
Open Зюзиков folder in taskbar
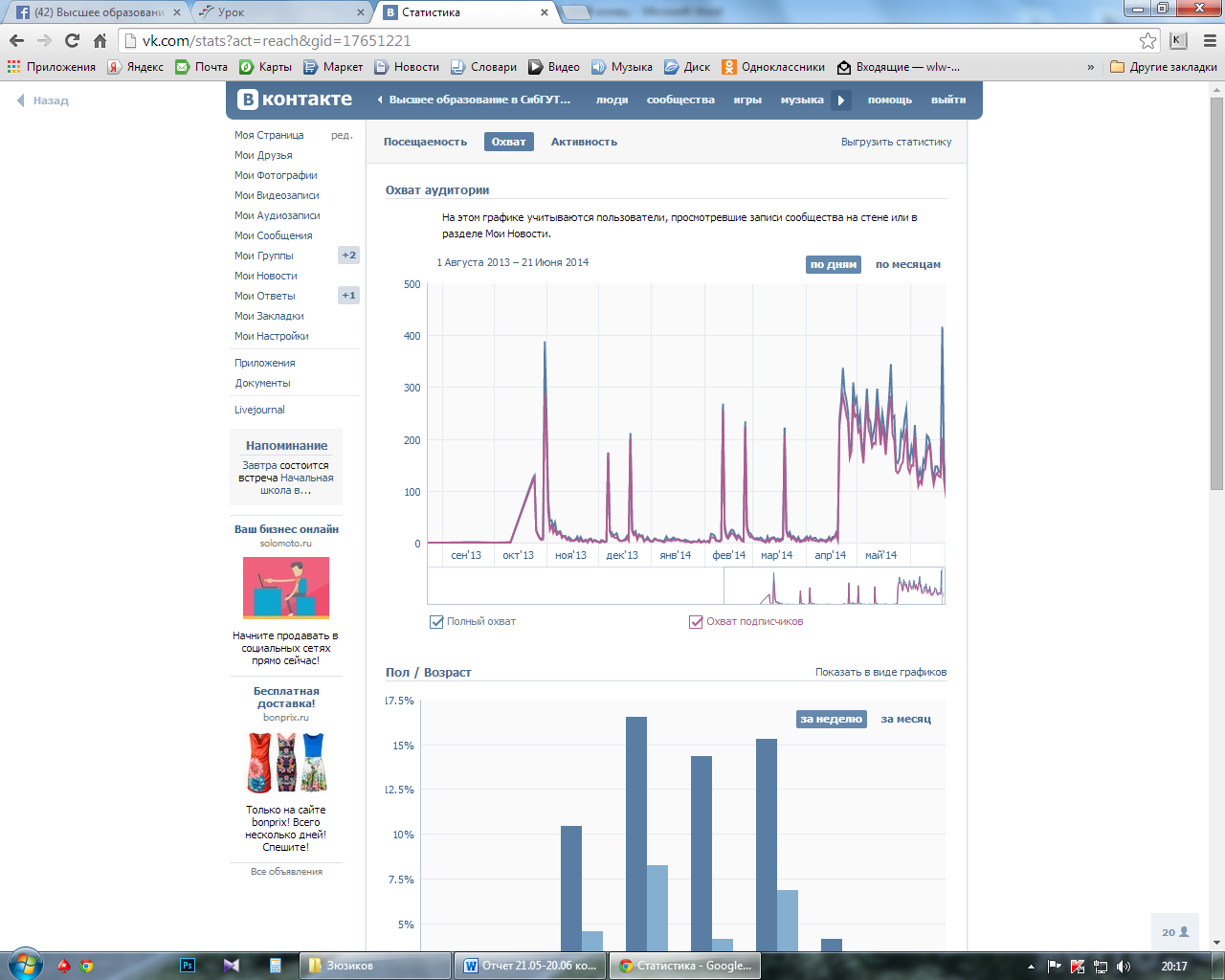[x=373, y=966]
